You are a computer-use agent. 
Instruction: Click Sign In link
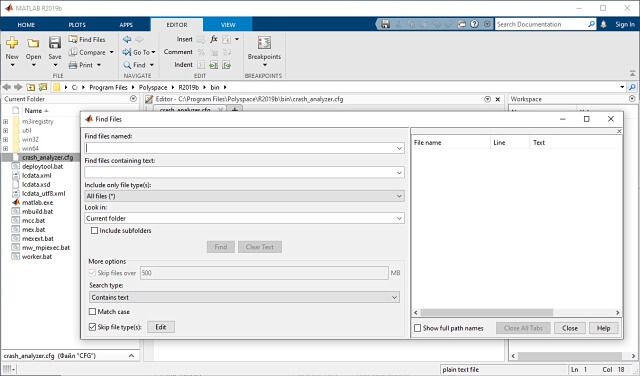[625, 24]
